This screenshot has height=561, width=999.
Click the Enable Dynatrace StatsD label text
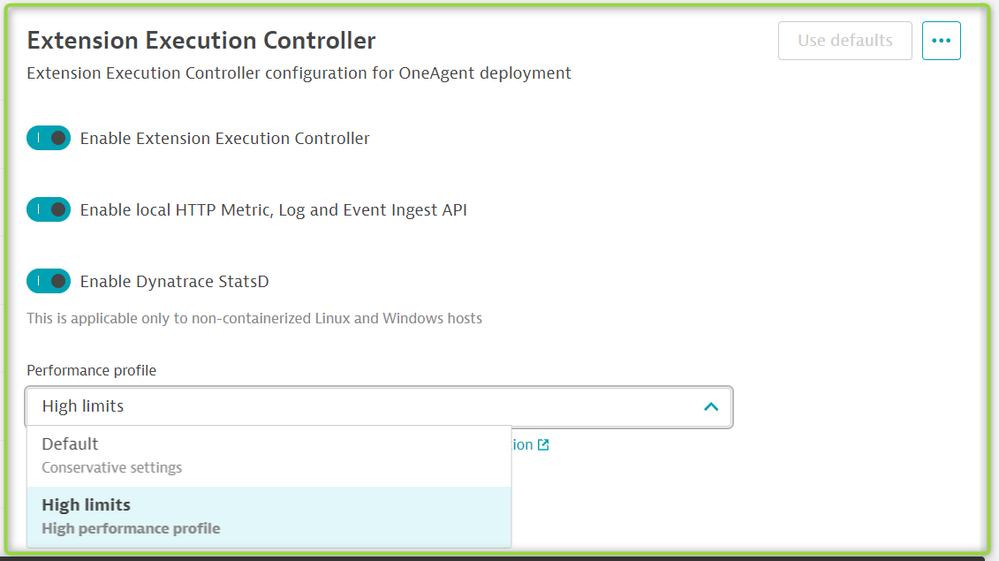coord(174,282)
